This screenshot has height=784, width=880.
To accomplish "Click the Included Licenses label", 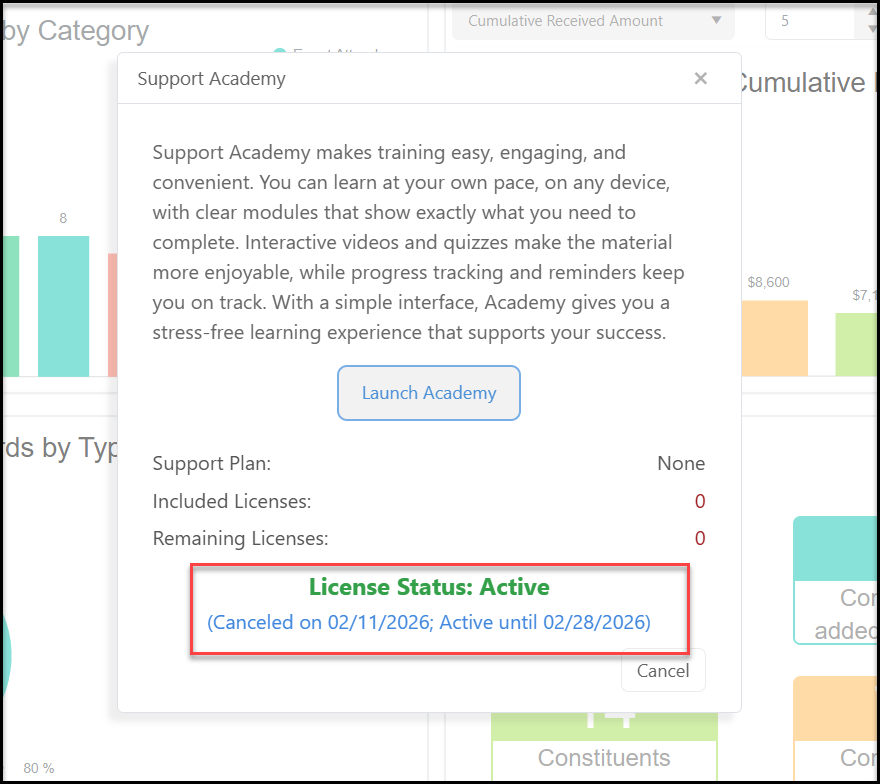I will [x=232, y=501].
